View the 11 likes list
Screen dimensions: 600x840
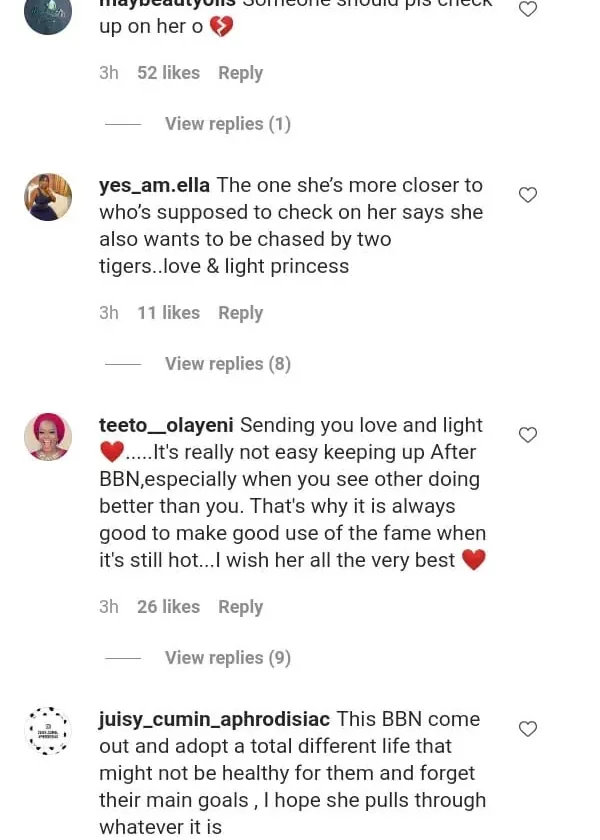[168, 313]
